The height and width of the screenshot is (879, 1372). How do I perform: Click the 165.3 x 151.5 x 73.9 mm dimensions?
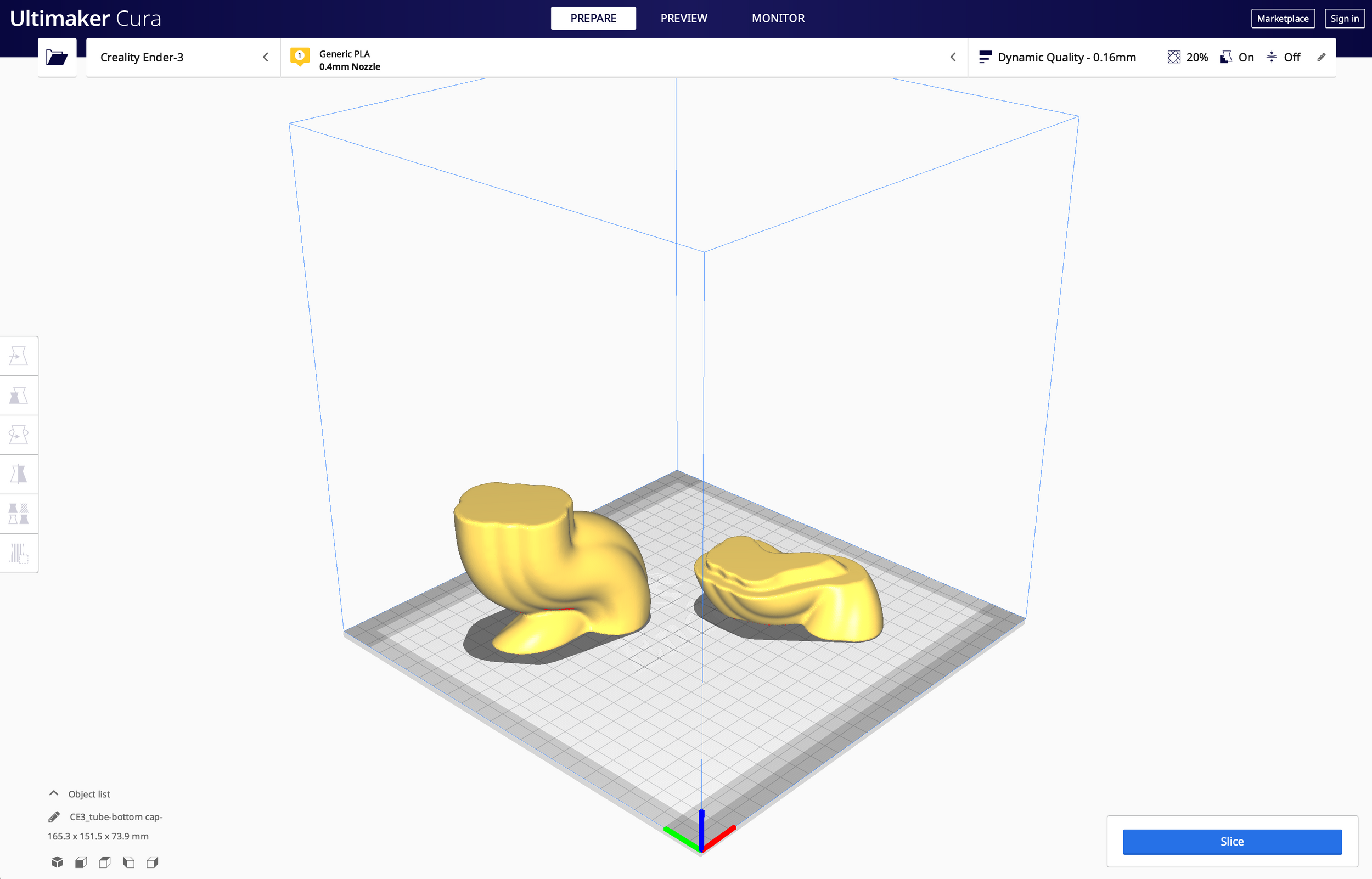98,836
